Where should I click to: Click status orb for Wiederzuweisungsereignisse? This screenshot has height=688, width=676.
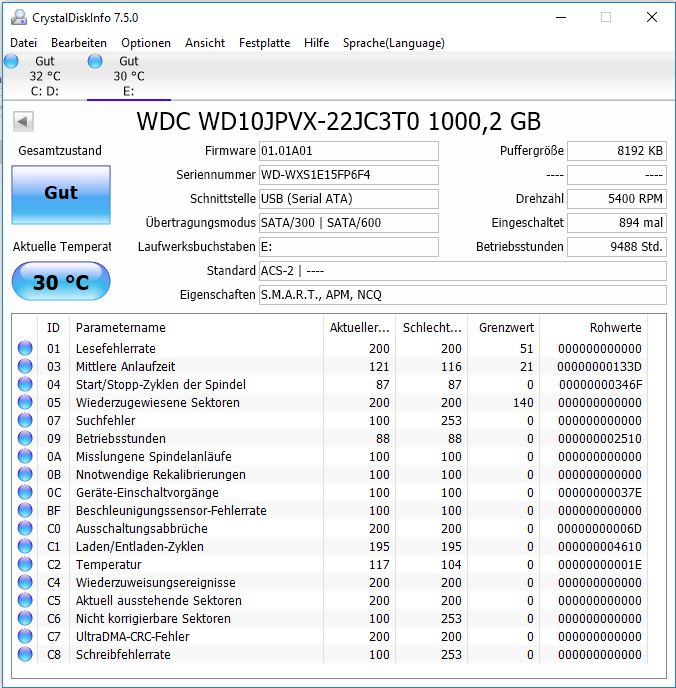pos(25,582)
